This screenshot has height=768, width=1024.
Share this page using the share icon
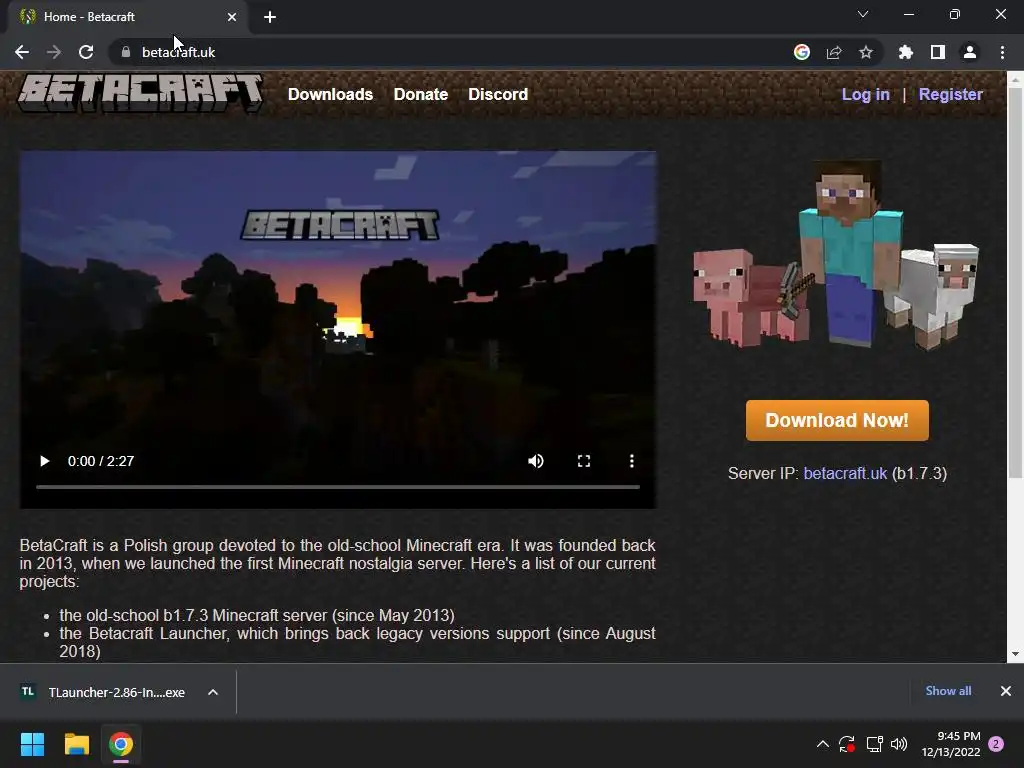834,52
